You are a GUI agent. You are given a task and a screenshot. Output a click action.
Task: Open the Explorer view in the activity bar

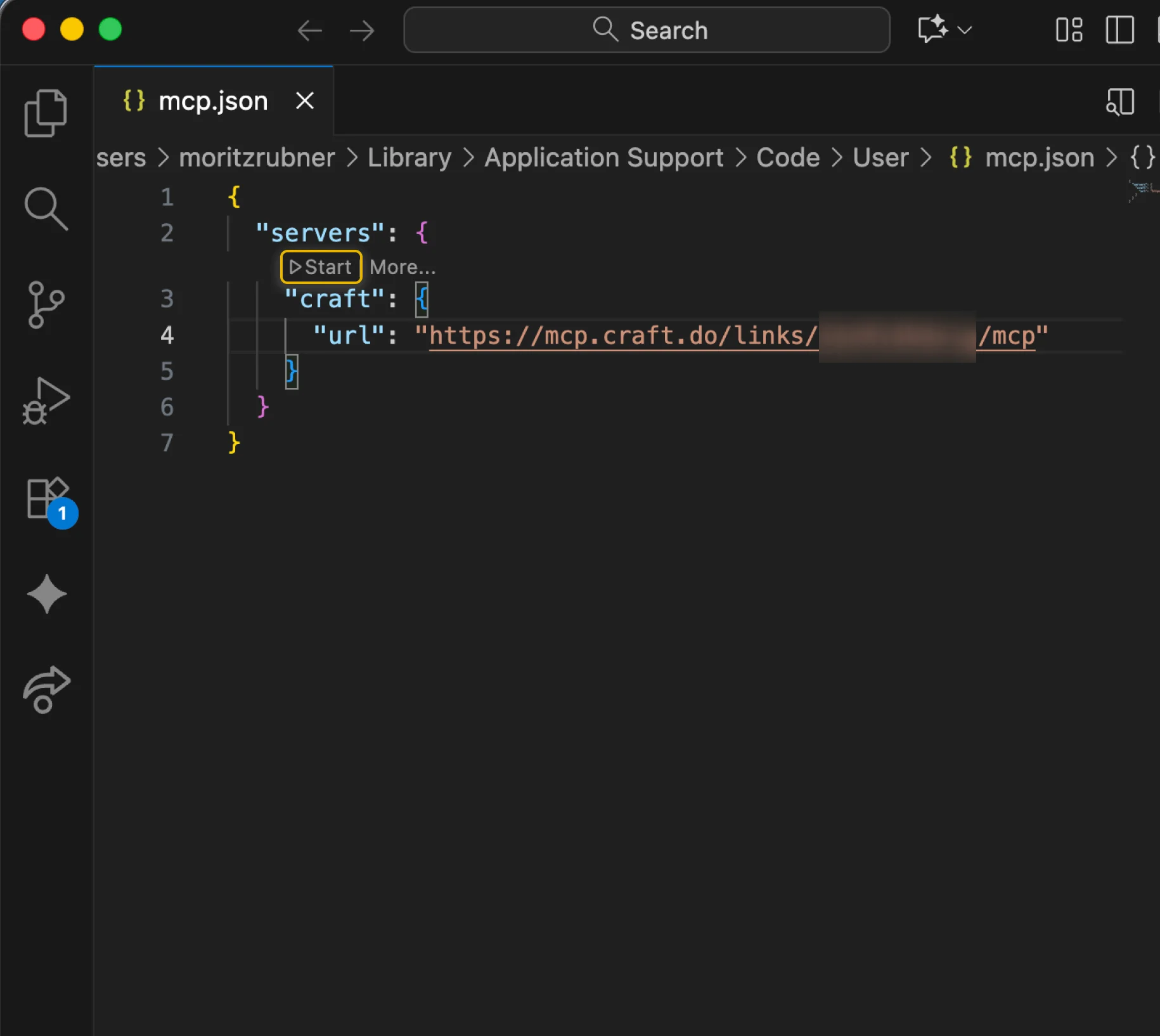click(x=46, y=113)
